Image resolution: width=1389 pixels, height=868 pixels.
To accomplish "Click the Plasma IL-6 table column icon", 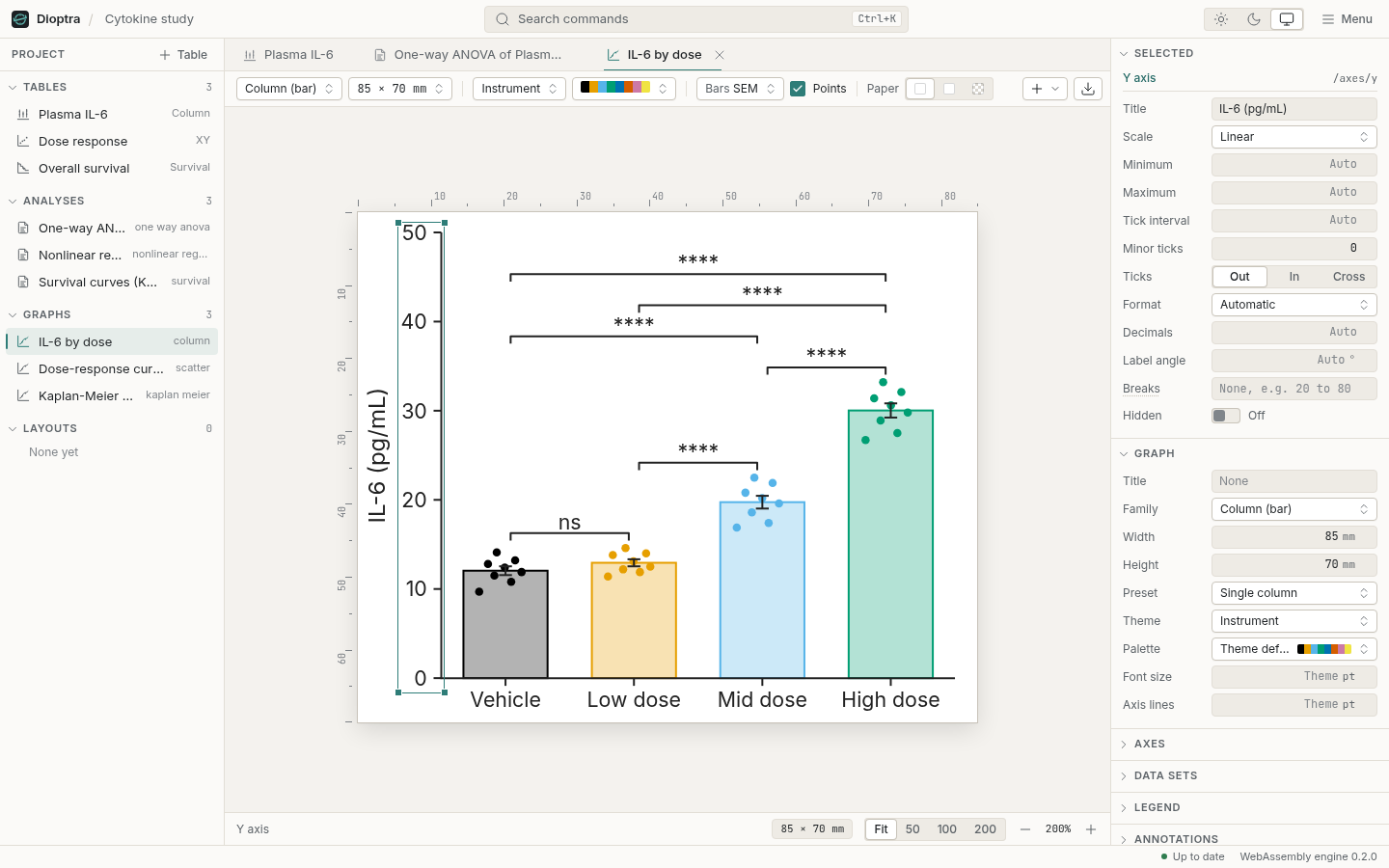I will [23, 114].
